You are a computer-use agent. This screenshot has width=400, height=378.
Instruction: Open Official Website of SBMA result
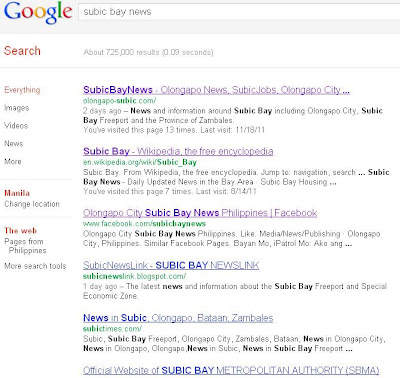(231, 371)
